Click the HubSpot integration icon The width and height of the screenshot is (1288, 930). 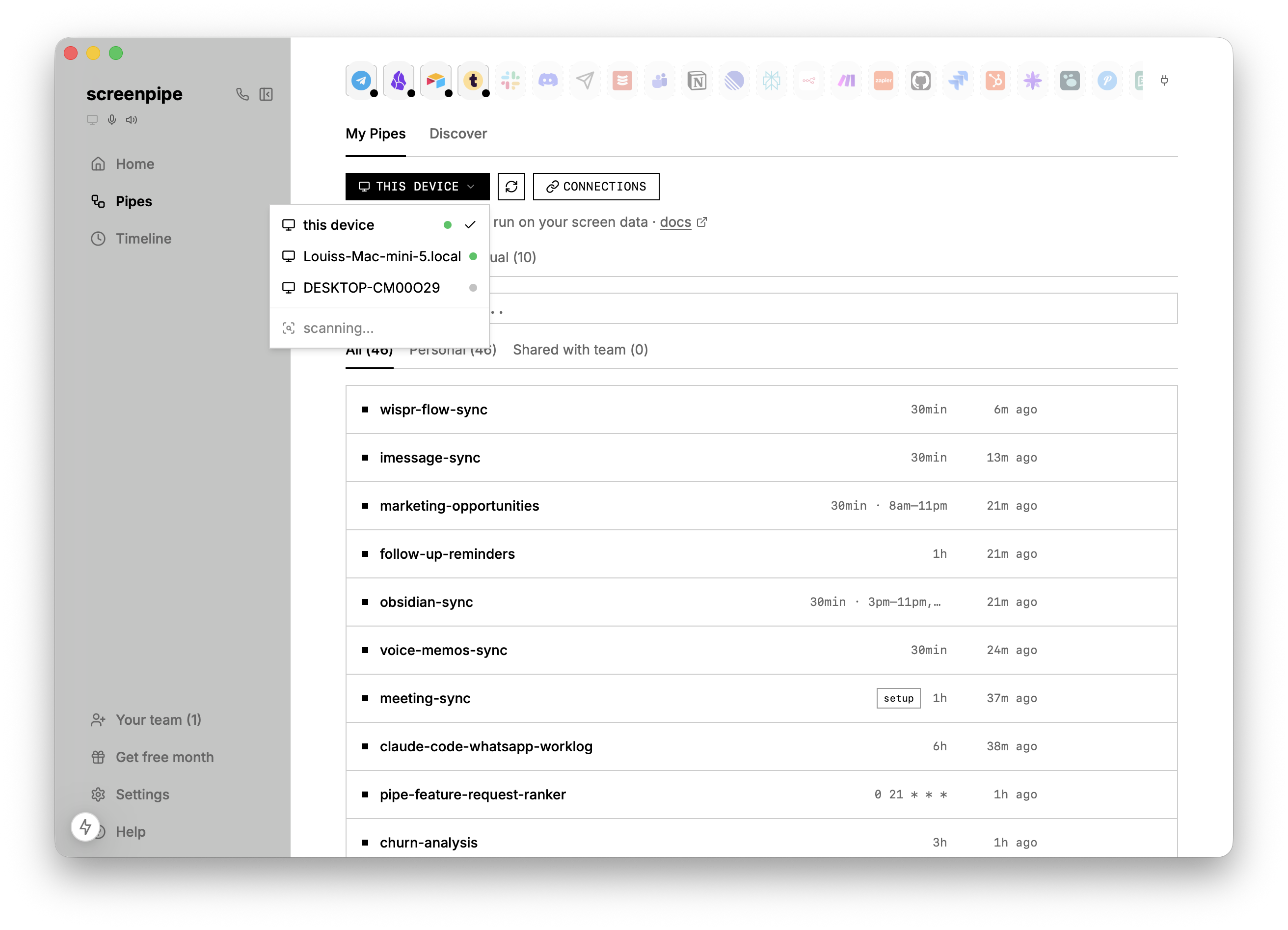995,80
